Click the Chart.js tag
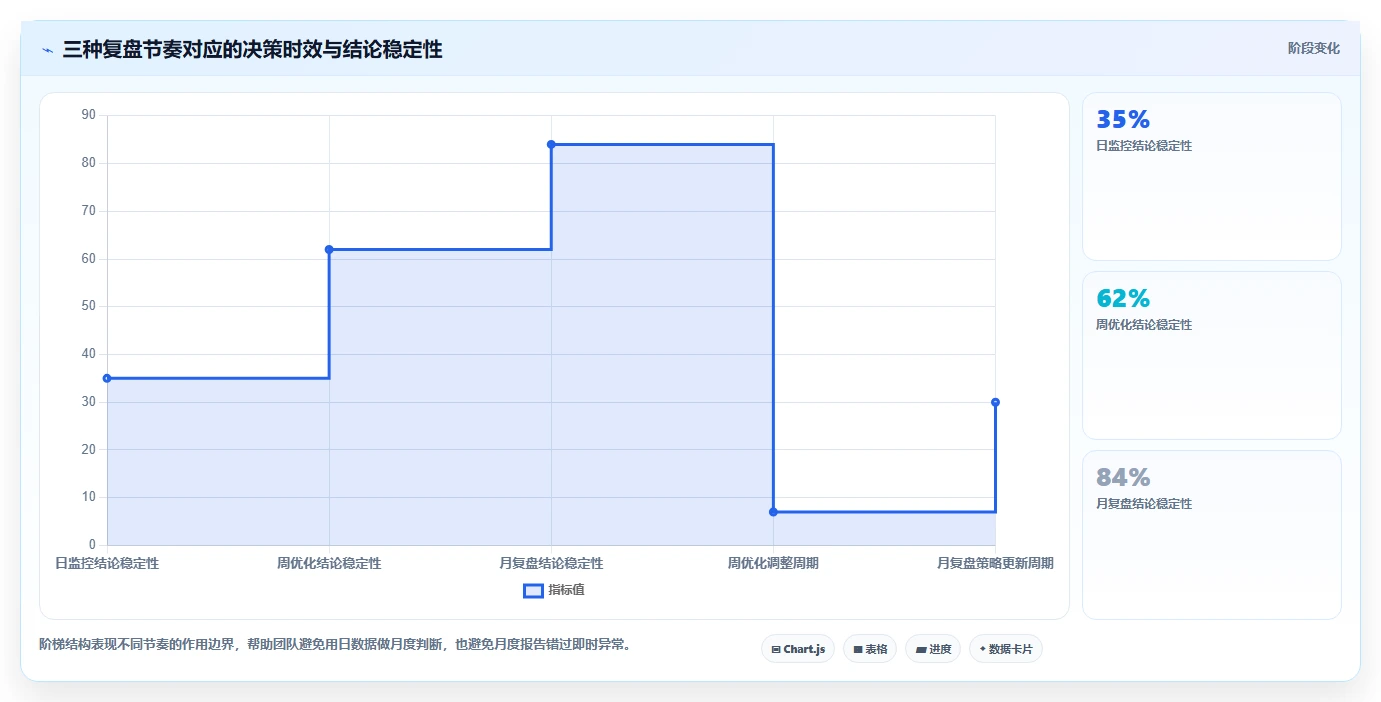1381x702 pixels. pos(798,649)
